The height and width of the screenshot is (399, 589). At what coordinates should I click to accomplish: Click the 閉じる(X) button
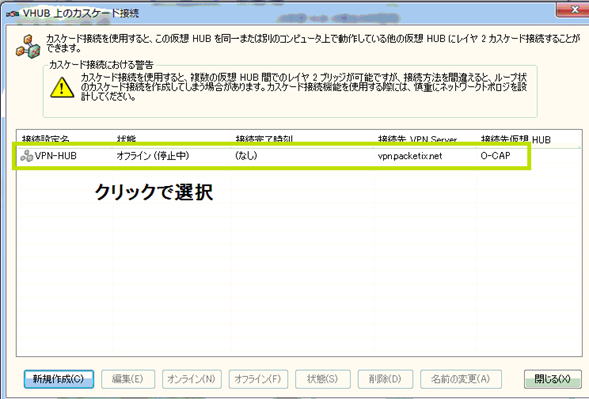tap(553, 379)
